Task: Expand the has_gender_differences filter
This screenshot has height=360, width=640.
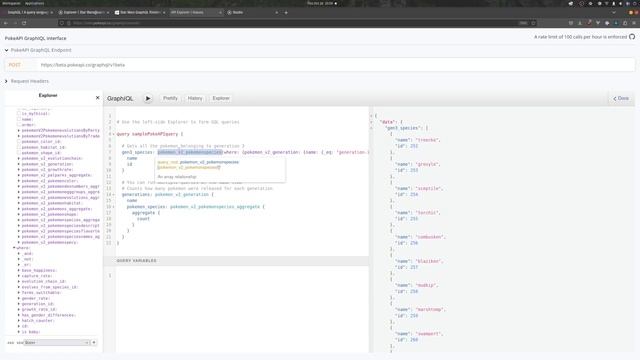Action: point(19,315)
